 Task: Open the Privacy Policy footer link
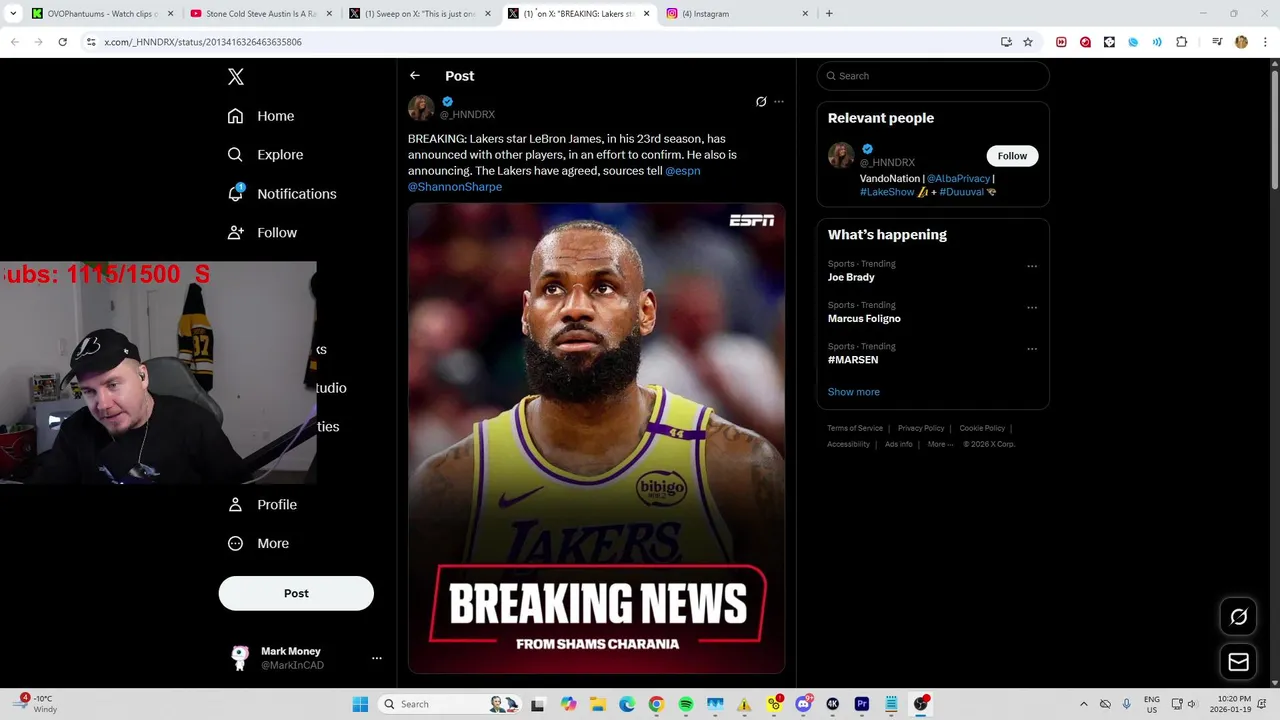[x=921, y=428]
